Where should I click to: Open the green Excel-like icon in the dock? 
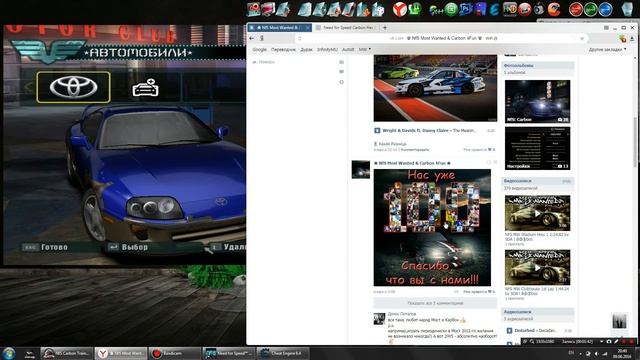pyautogui.click(x=451, y=9)
